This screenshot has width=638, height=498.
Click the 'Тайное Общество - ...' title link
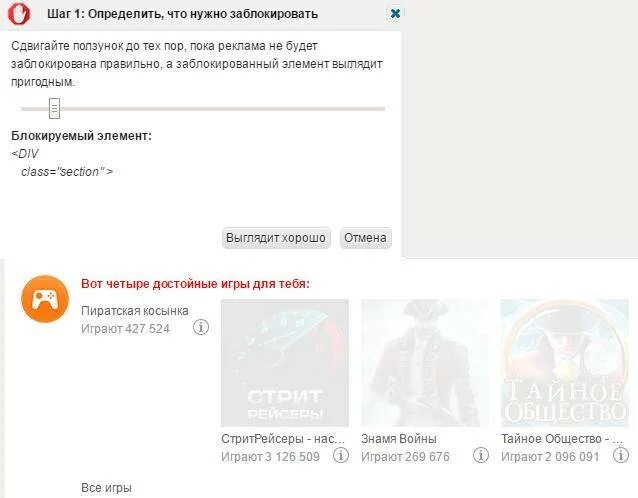[x=562, y=439]
